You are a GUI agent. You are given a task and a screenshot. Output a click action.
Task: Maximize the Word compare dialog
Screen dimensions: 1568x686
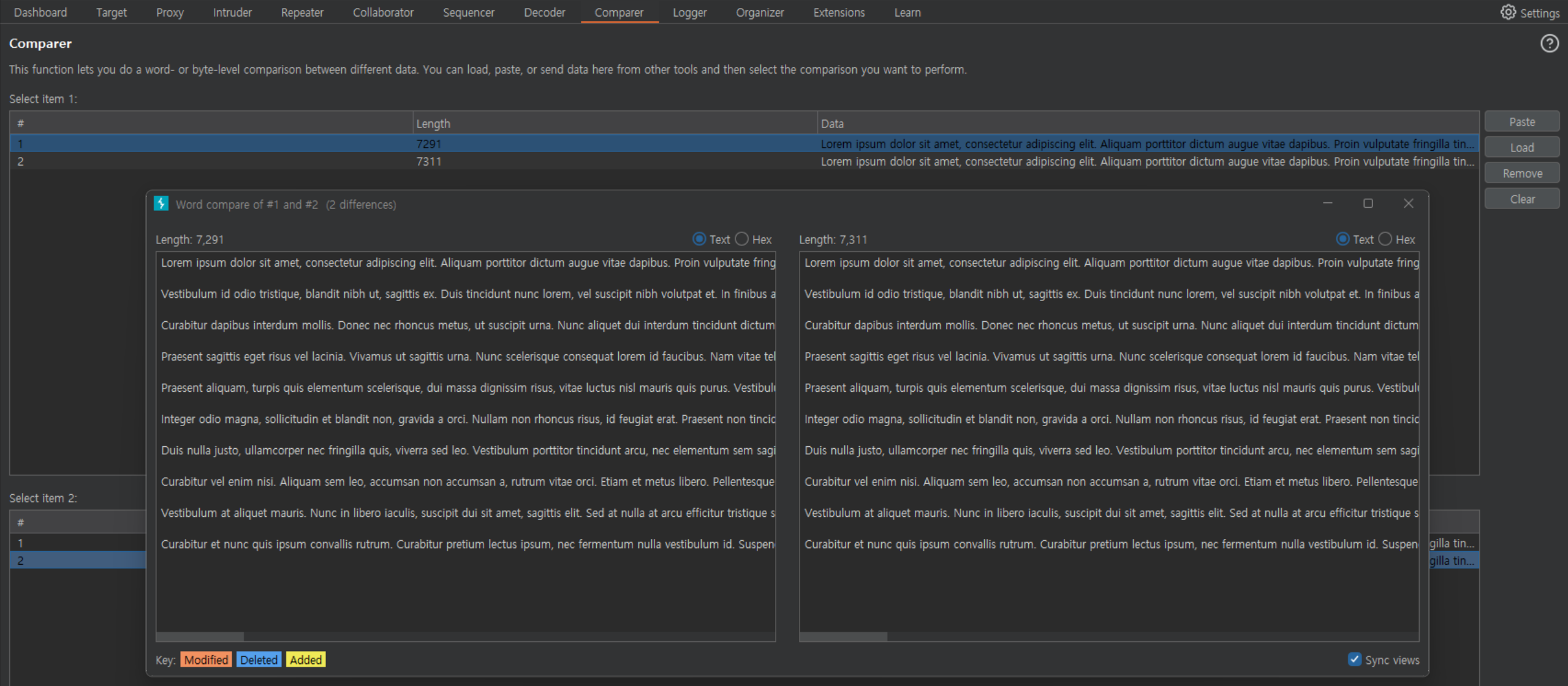[1368, 204]
